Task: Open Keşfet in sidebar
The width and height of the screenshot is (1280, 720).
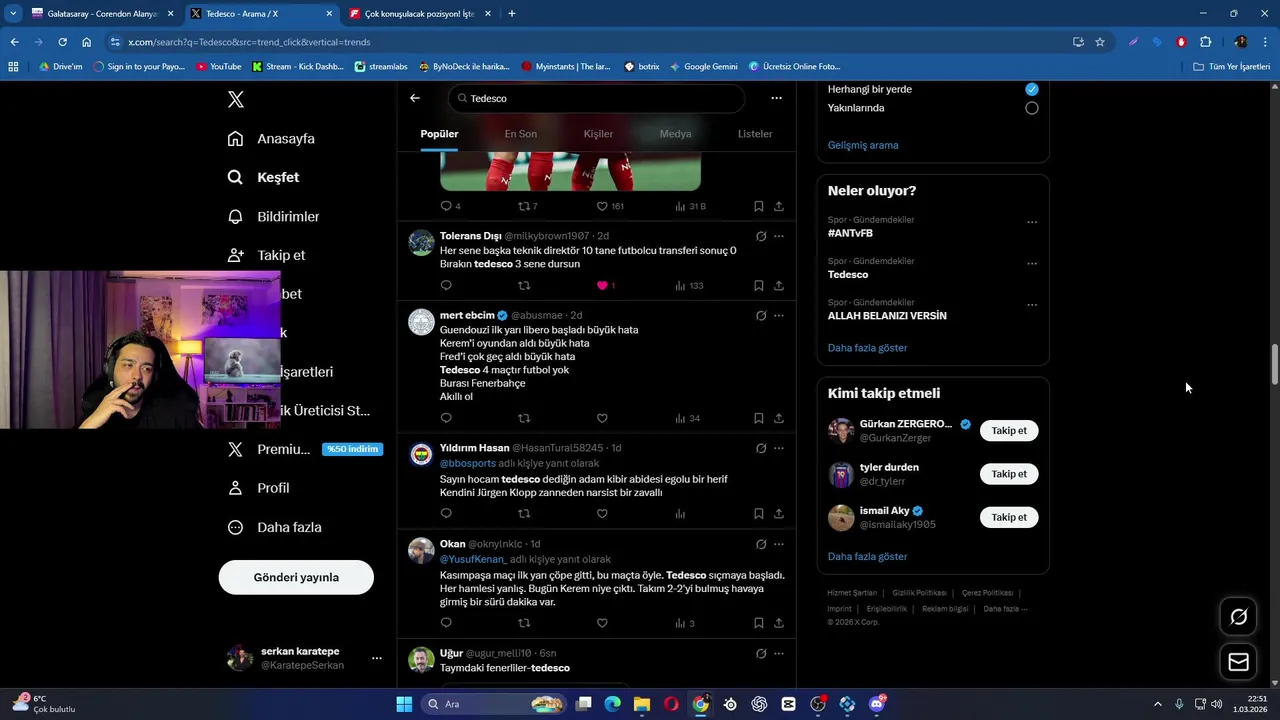Action: pos(264,177)
